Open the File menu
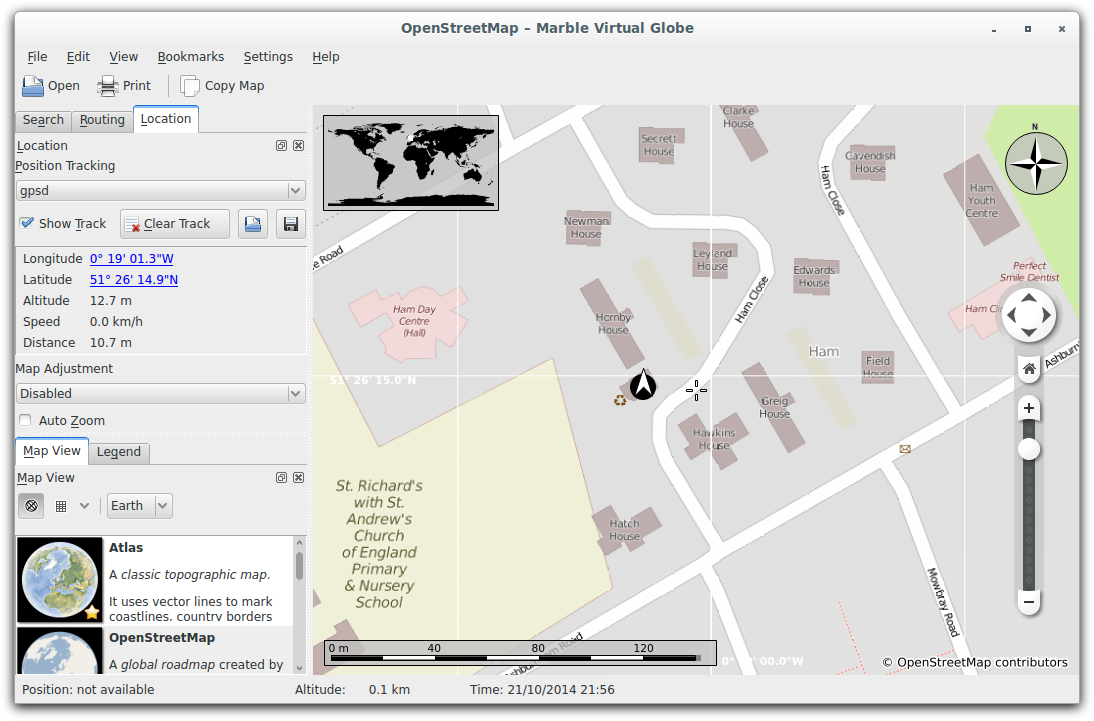 [37, 57]
